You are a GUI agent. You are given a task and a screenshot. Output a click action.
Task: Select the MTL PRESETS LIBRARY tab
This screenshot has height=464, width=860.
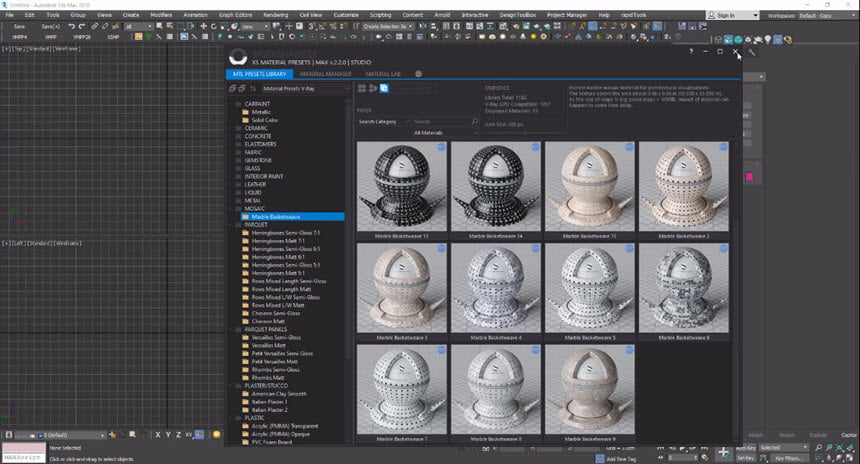(259, 74)
